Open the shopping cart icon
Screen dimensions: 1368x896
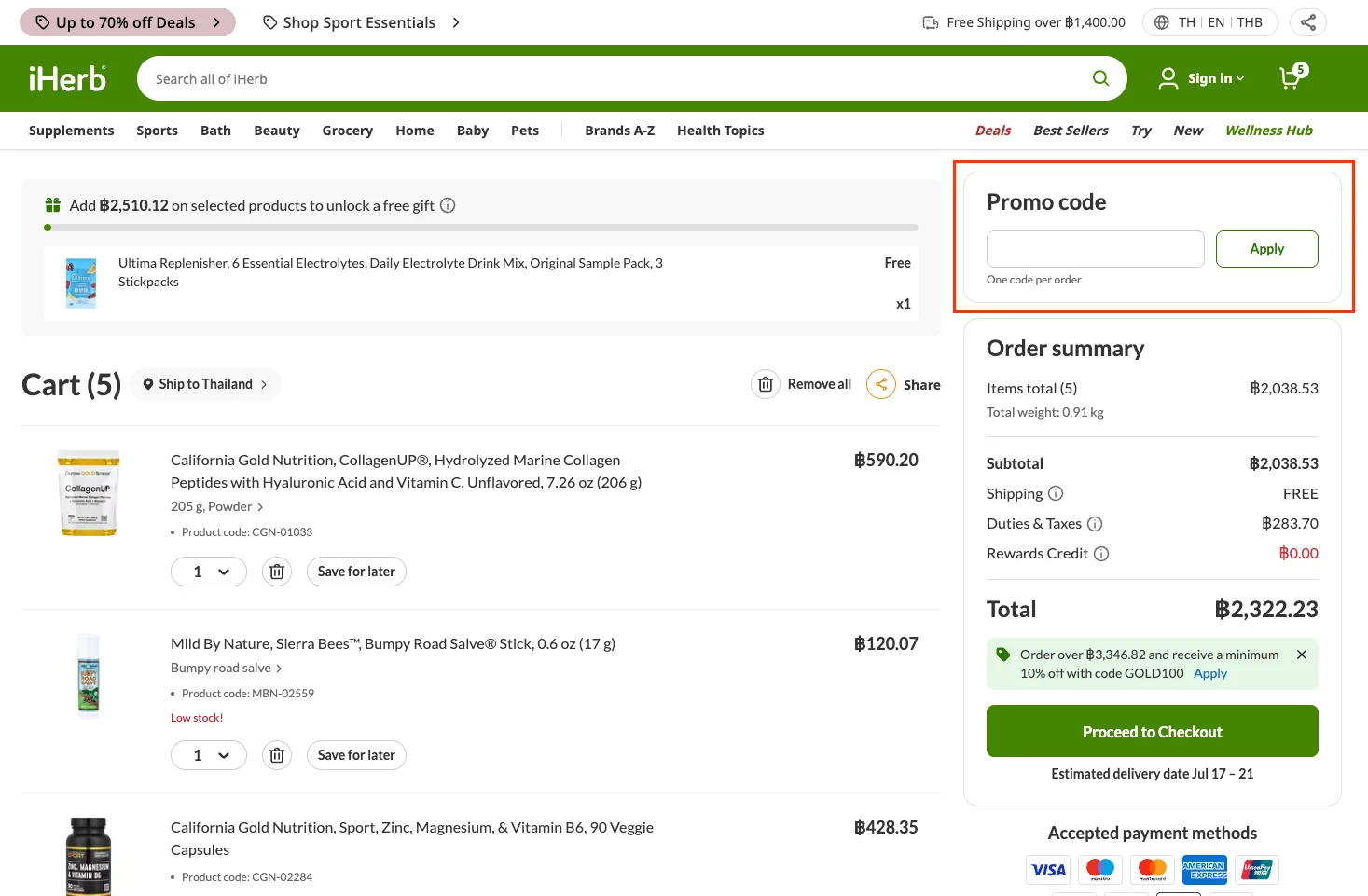pos(1292,76)
